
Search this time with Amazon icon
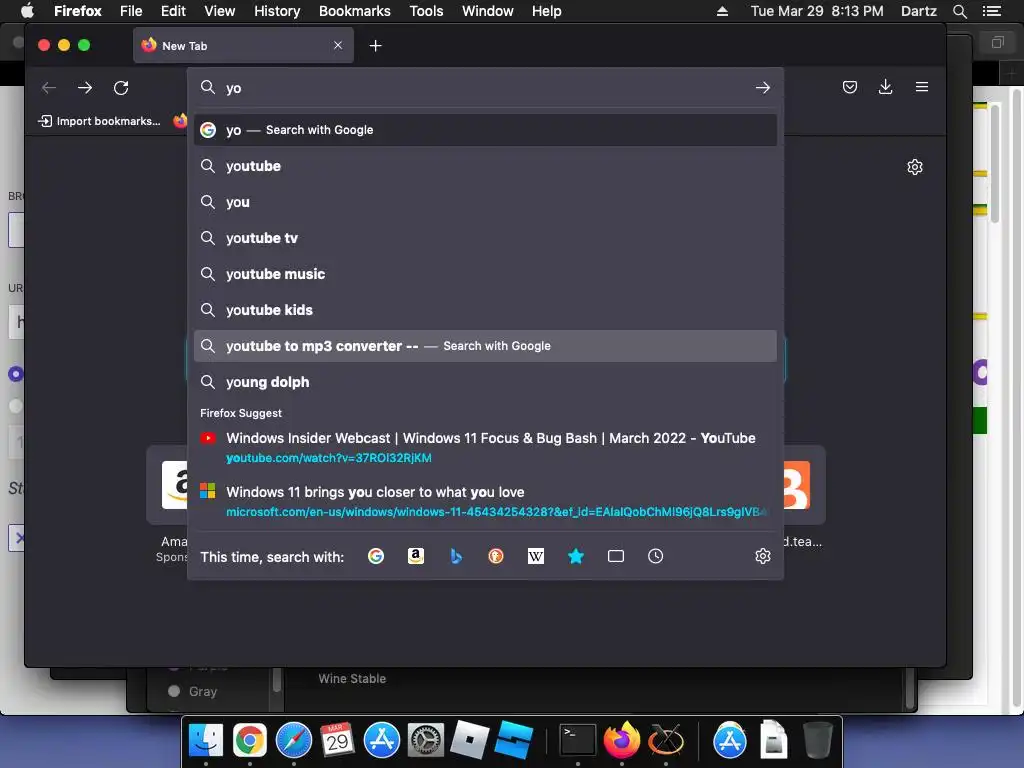tap(416, 556)
